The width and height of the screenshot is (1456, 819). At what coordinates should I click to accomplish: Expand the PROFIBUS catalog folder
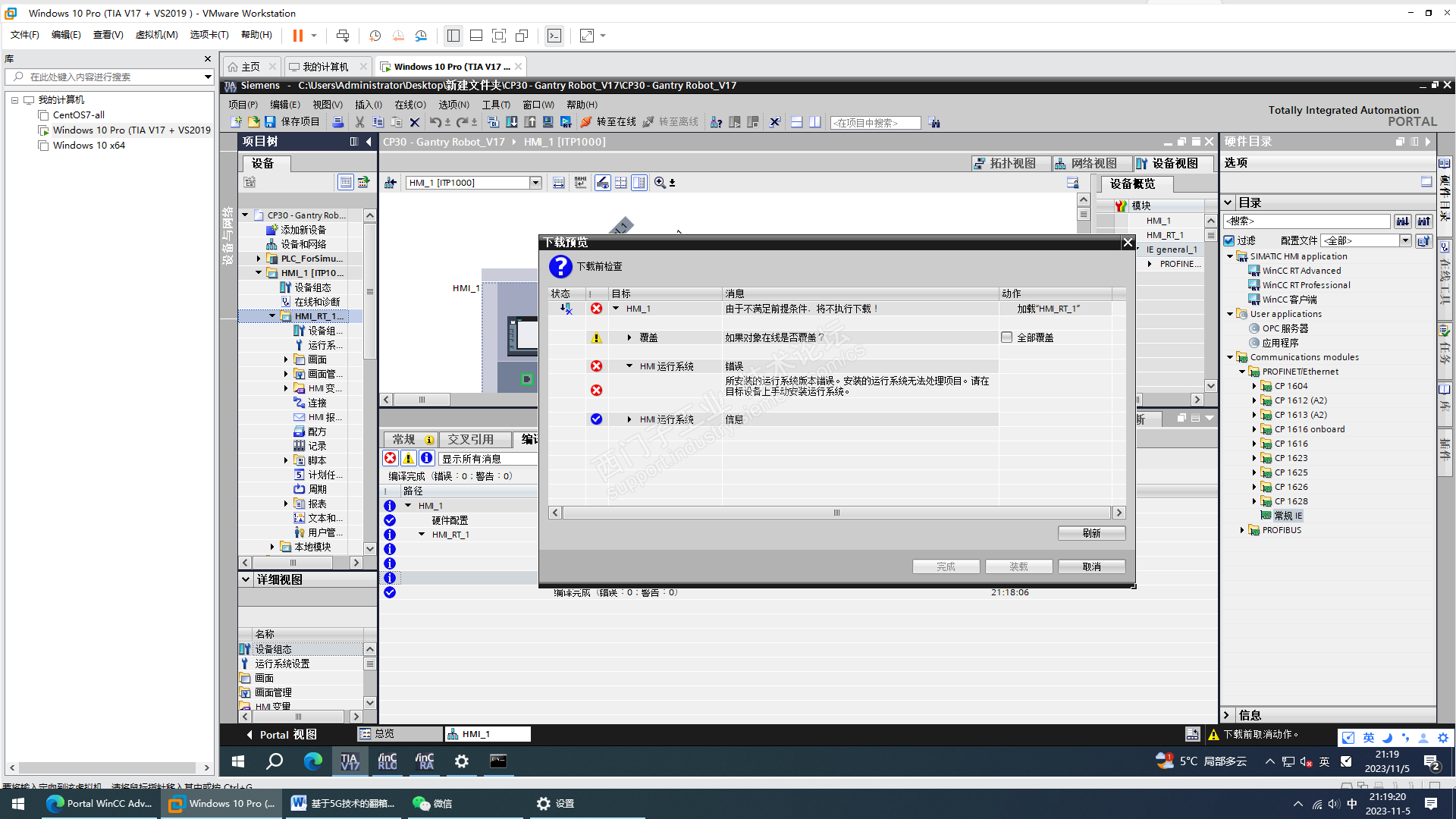(1242, 530)
